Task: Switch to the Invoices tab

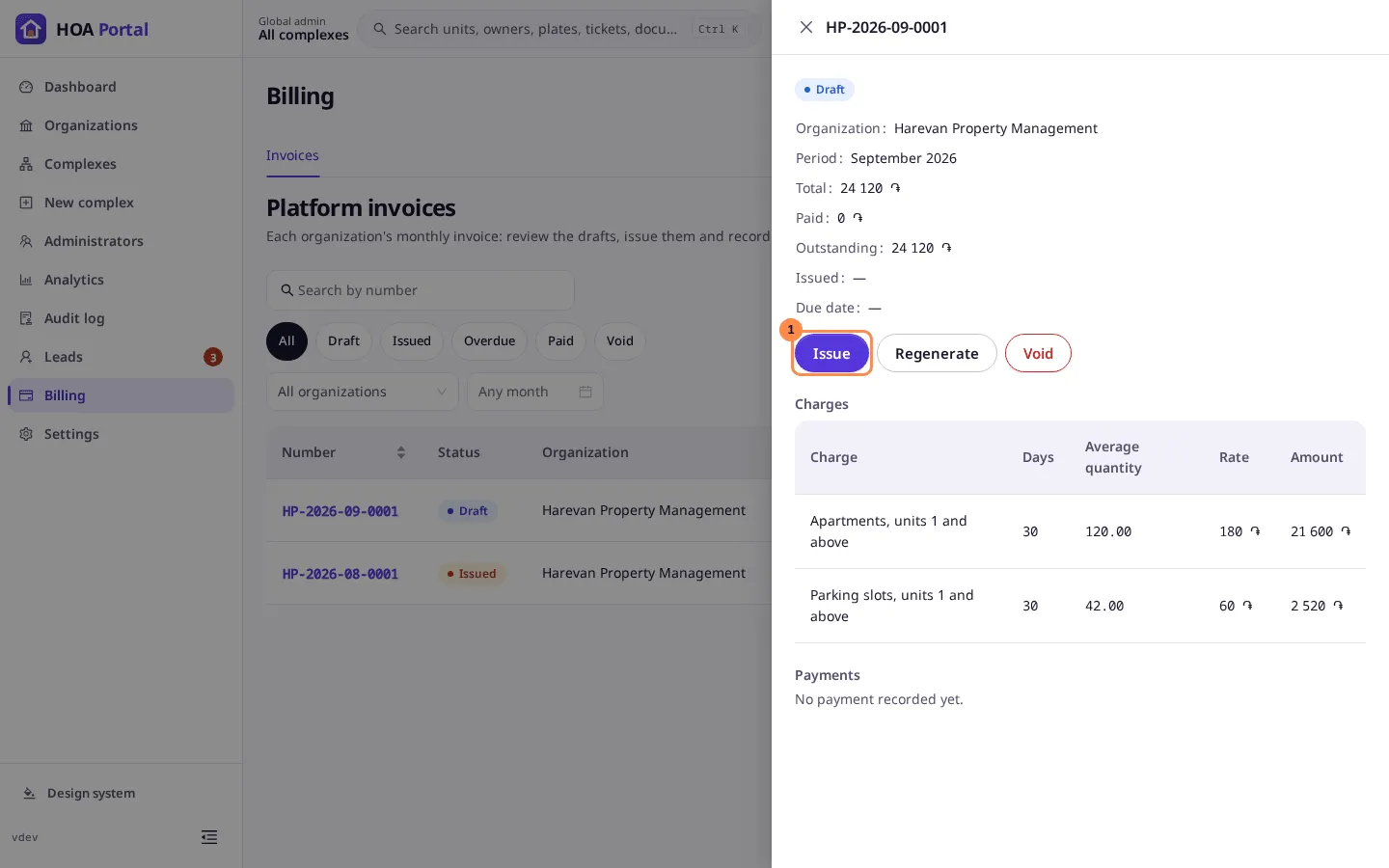Action: pyautogui.click(x=292, y=155)
